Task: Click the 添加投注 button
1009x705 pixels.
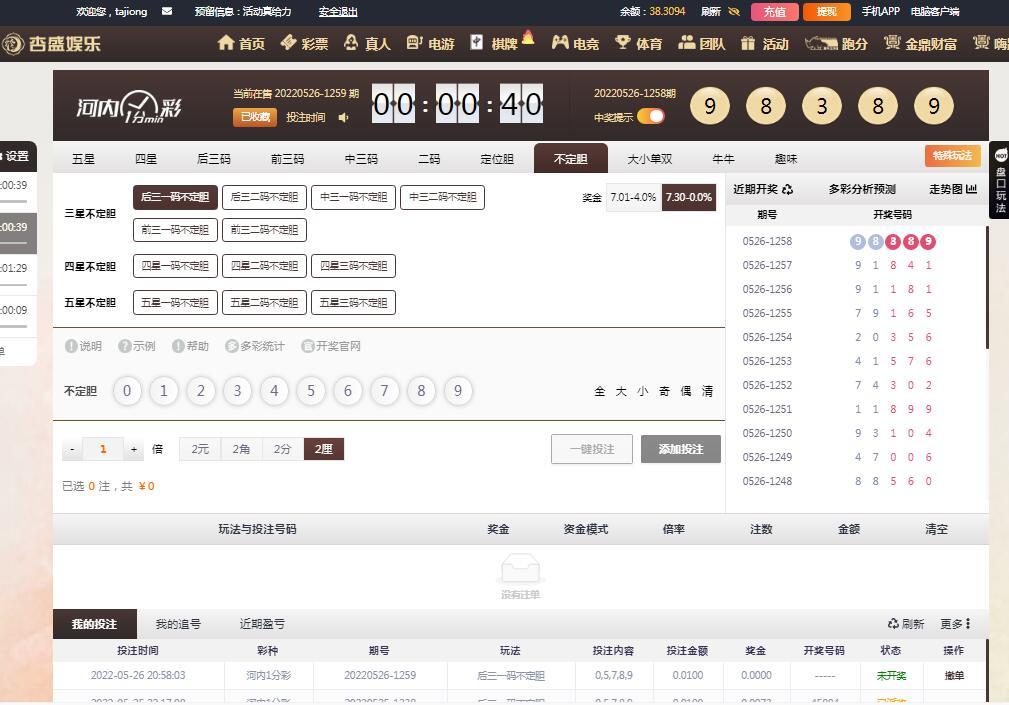Action: (680, 449)
